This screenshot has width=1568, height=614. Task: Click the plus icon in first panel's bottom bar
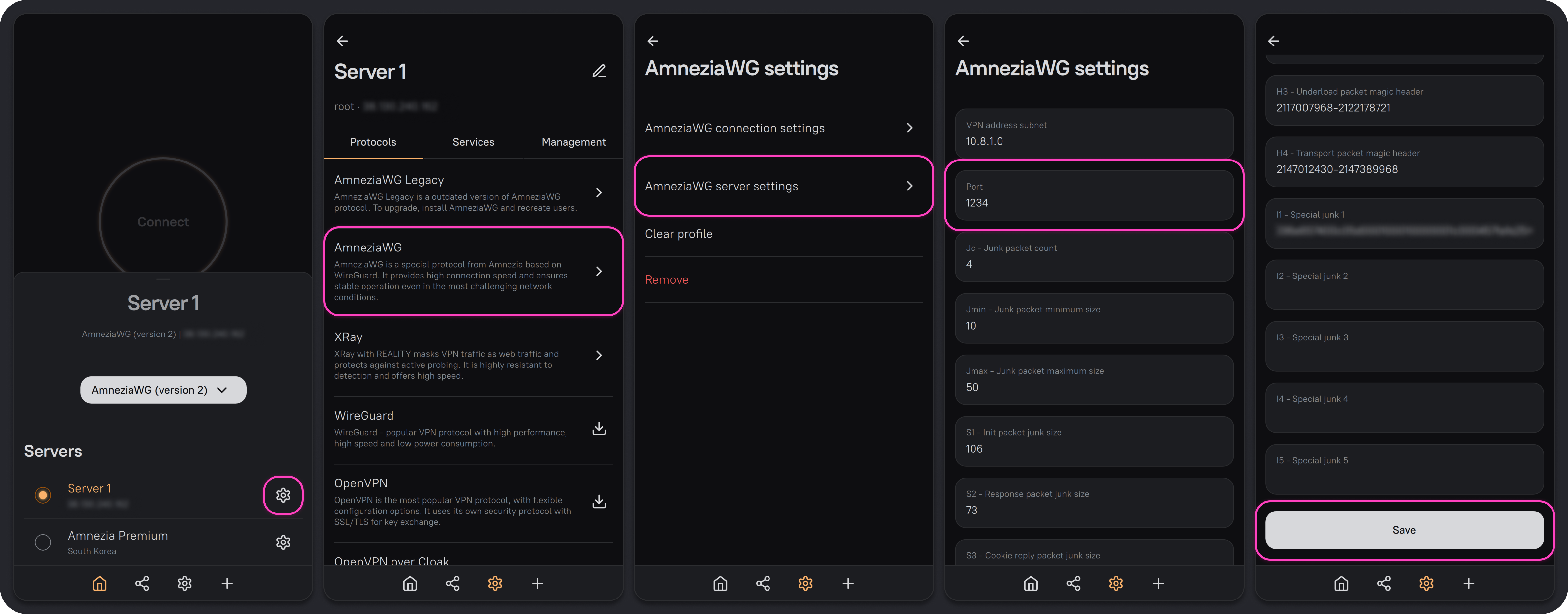click(227, 584)
